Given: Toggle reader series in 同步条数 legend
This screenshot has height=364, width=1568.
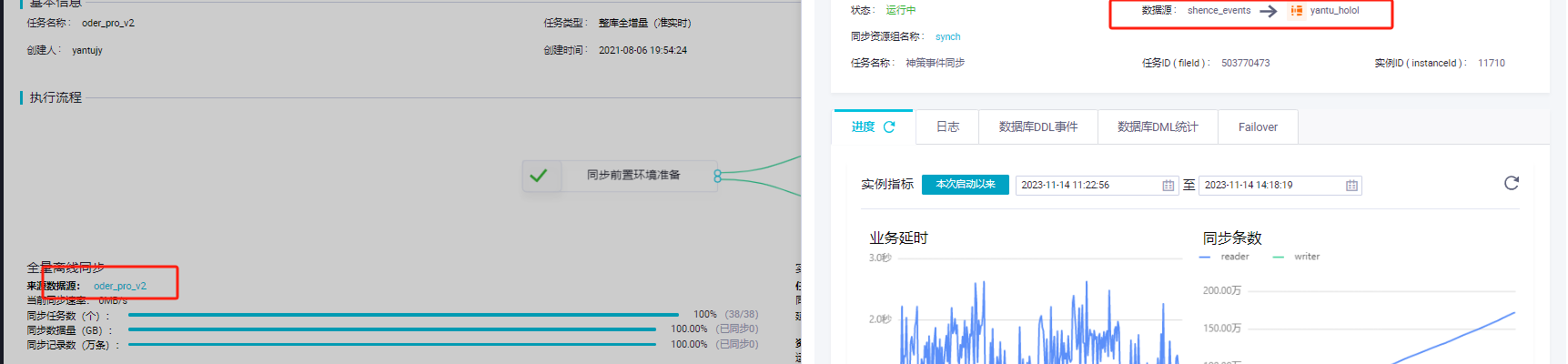Looking at the screenshot, I should (1224, 257).
